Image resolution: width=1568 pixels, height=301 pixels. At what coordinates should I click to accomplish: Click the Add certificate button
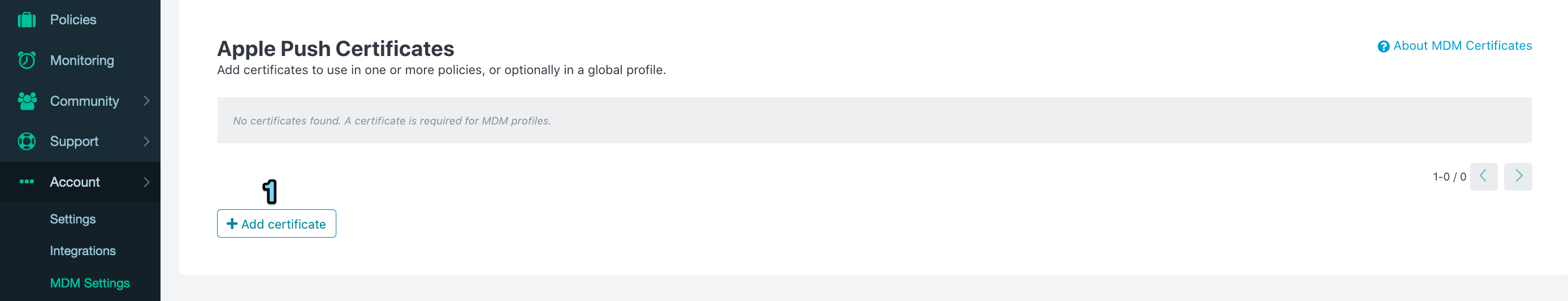pyautogui.click(x=276, y=223)
